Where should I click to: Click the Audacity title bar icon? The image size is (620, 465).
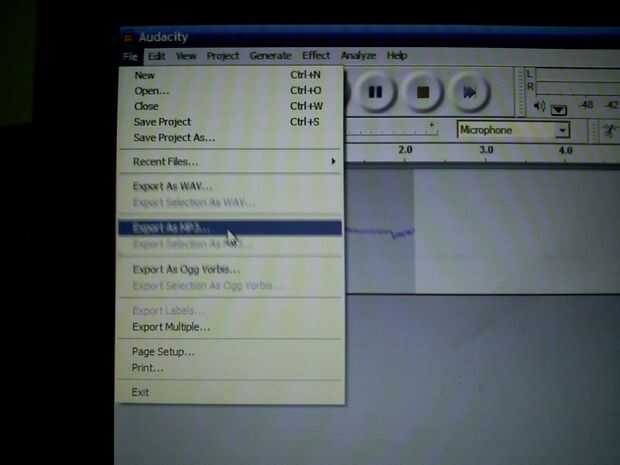(128, 38)
